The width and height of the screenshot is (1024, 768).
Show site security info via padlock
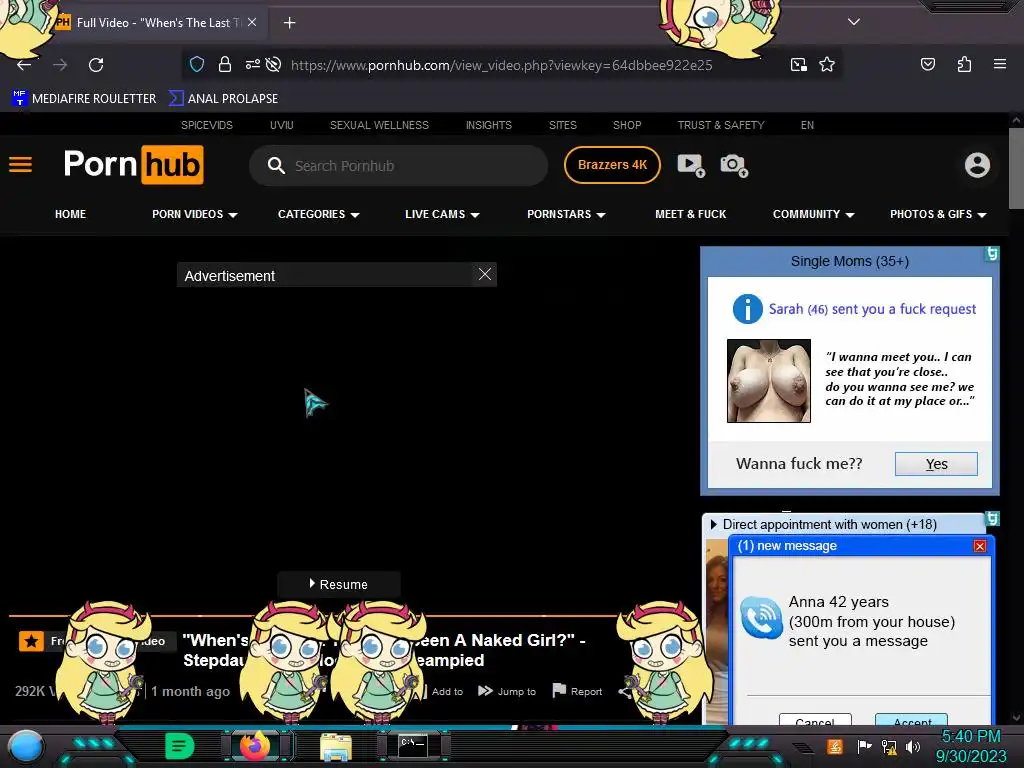(x=225, y=64)
